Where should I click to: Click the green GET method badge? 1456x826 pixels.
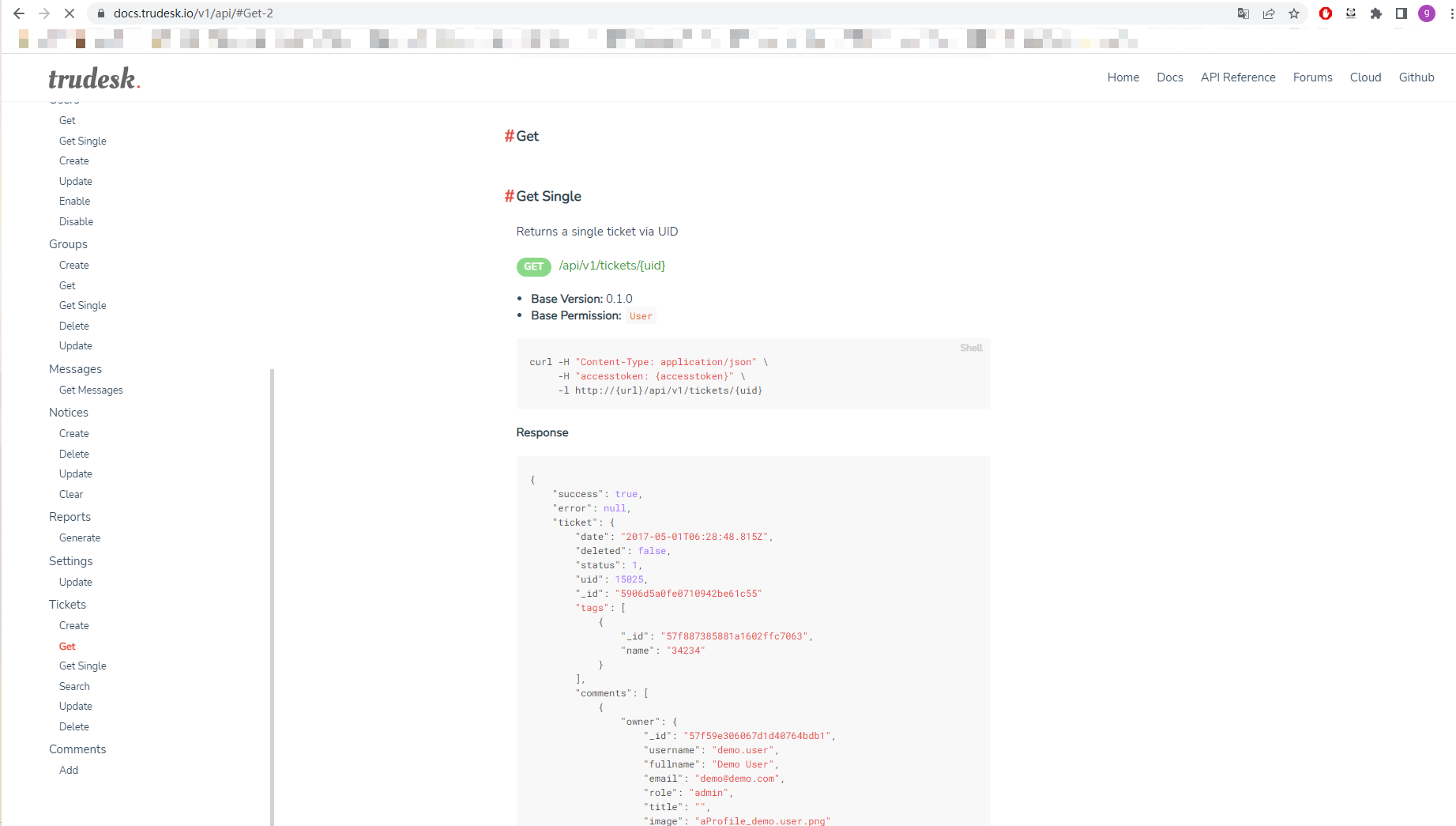pos(534,266)
